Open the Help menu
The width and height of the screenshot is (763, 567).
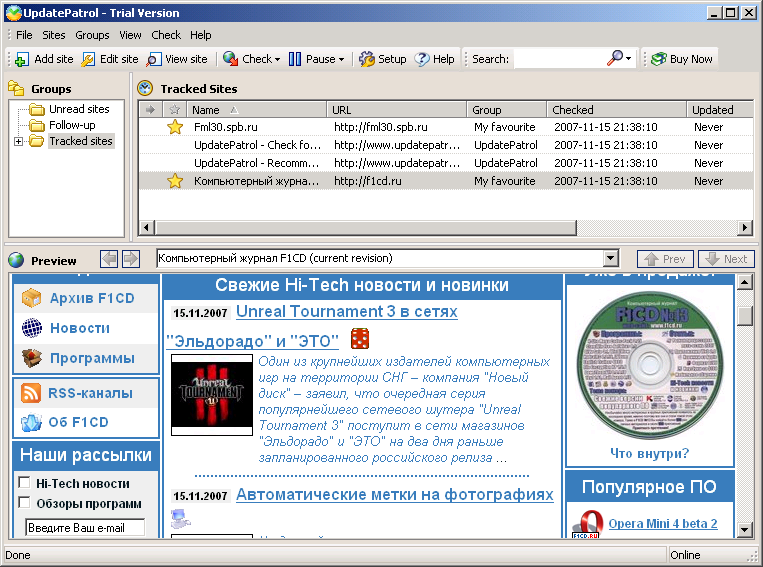tap(200, 35)
